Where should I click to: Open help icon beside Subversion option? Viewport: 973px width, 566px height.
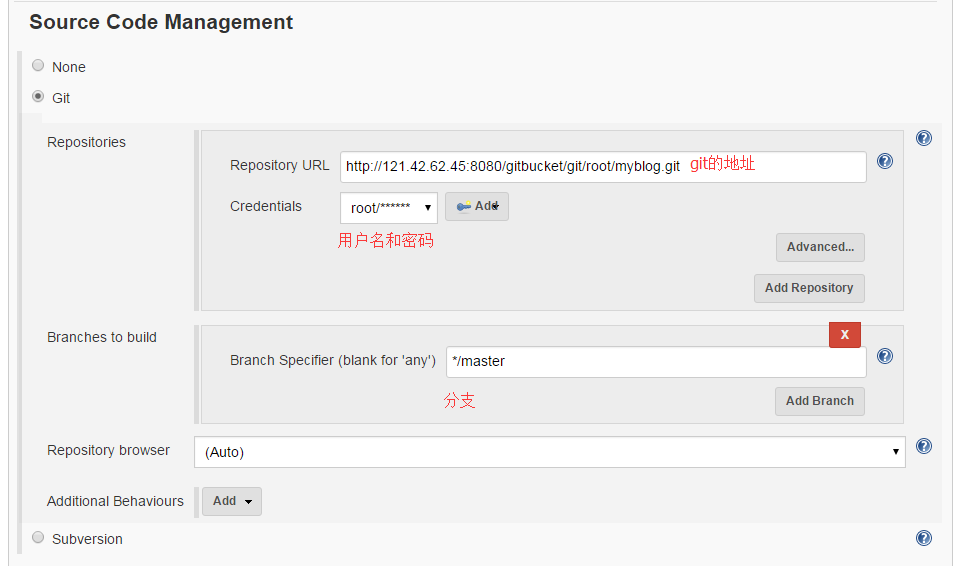tap(924, 538)
